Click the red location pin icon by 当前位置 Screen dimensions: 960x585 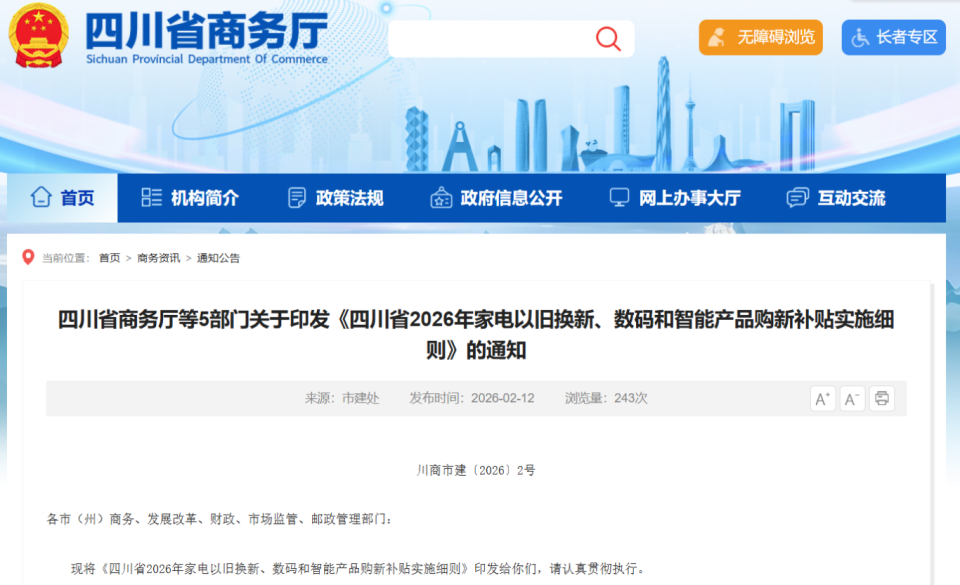(x=28, y=258)
